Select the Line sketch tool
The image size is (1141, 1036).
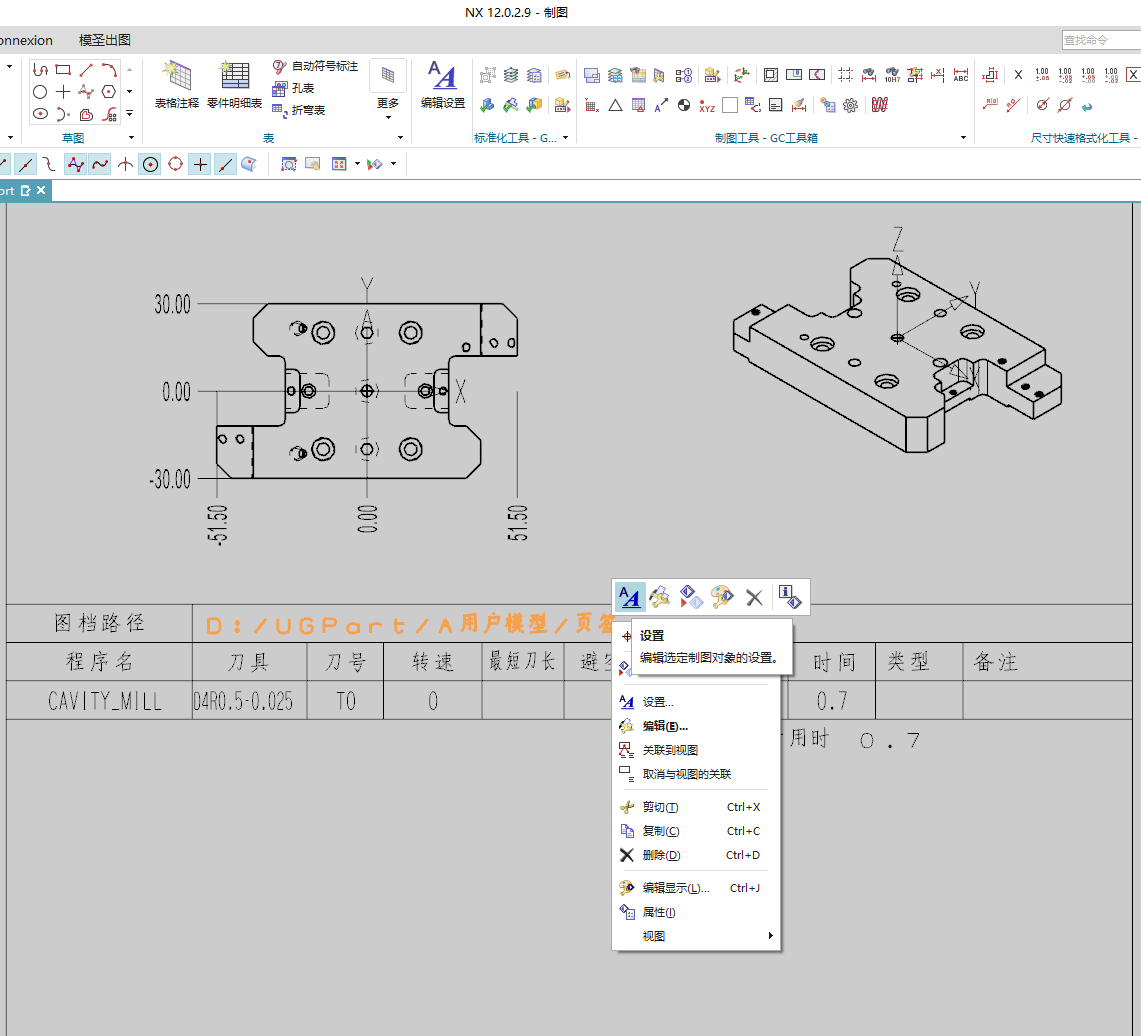pos(86,70)
